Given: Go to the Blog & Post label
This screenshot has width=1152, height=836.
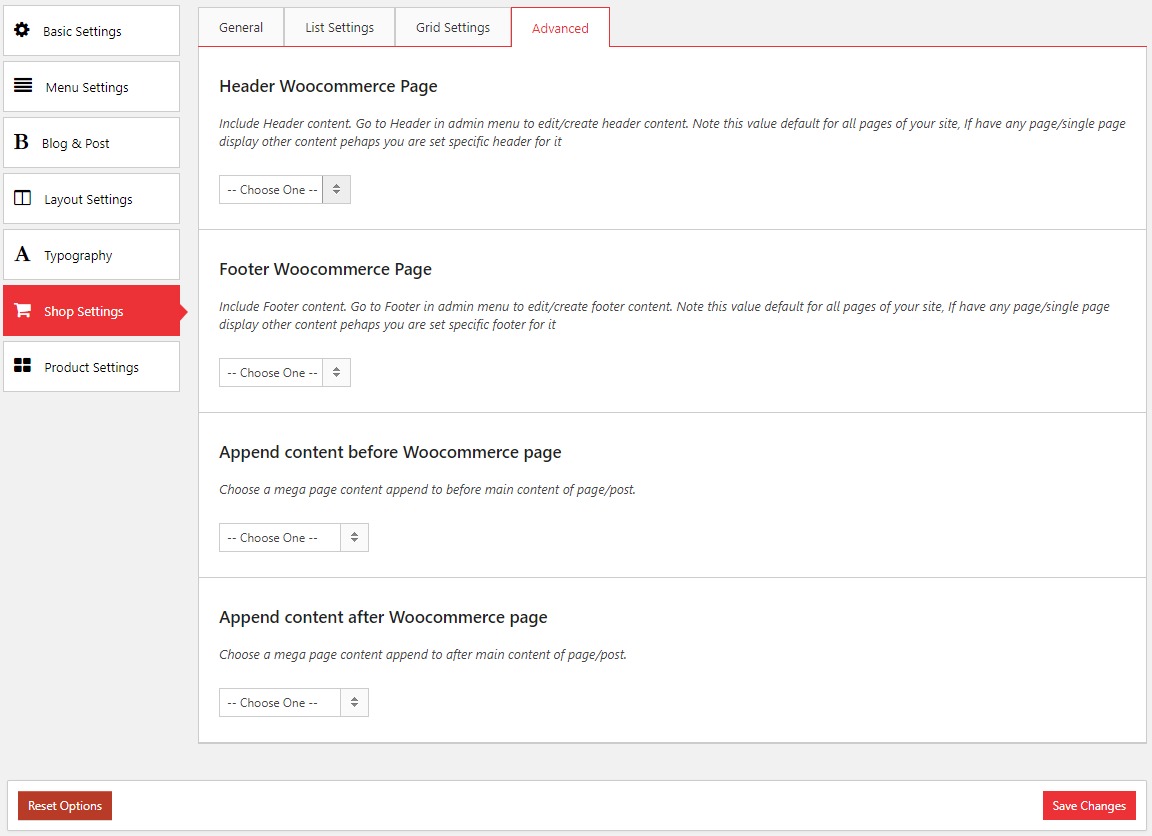Looking at the screenshot, I should 76,143.
